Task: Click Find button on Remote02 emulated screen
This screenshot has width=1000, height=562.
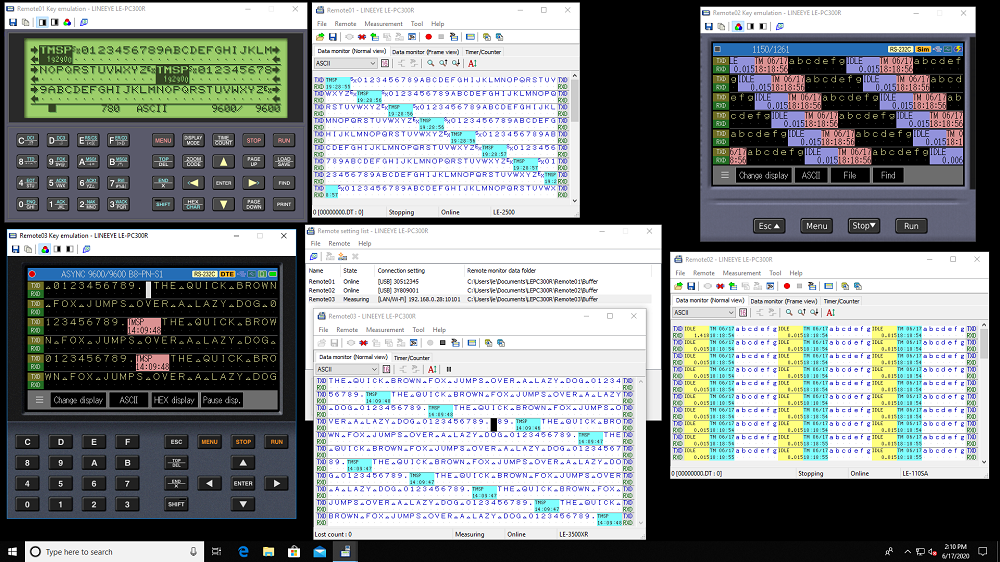Action: [x=888, y=175]
